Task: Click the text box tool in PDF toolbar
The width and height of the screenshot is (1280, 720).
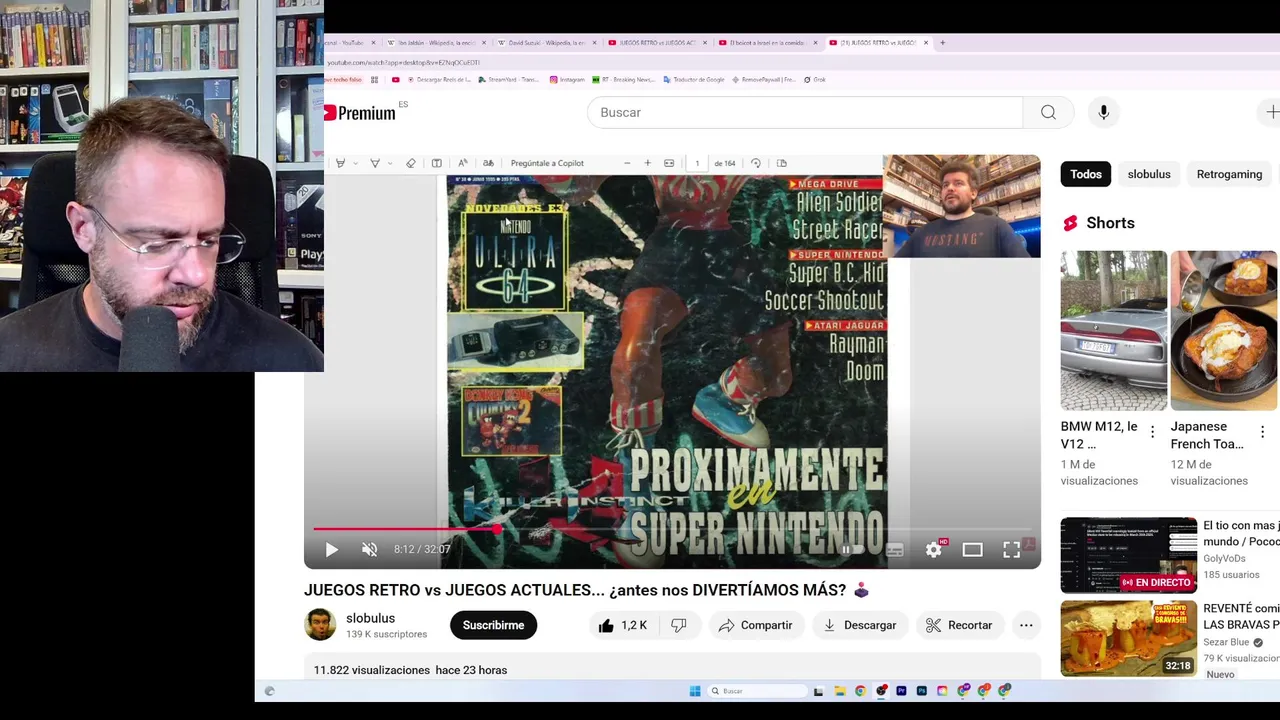Action: 436,163
